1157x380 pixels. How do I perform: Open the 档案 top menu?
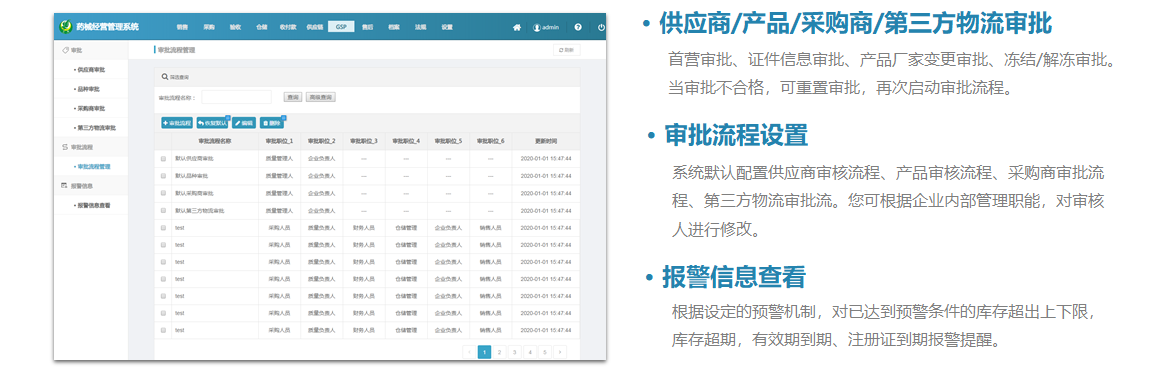[394, 27]
